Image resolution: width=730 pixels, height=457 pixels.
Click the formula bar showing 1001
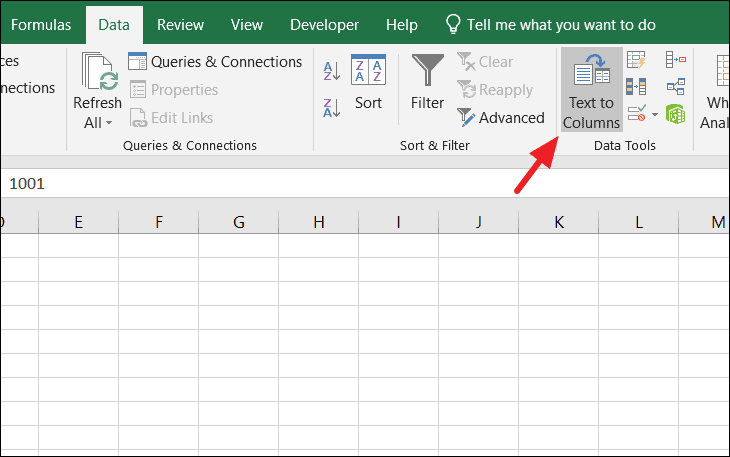pos(365,183)
